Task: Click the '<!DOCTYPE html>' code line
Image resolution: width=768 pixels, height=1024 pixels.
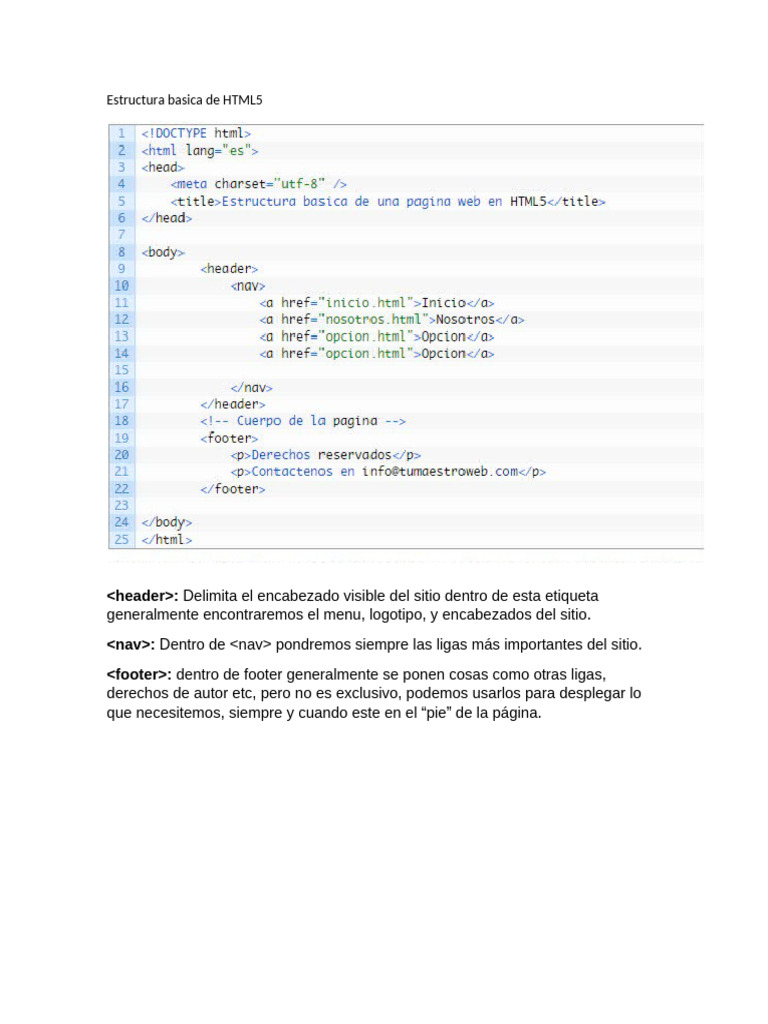Action: tap(196, 133)
